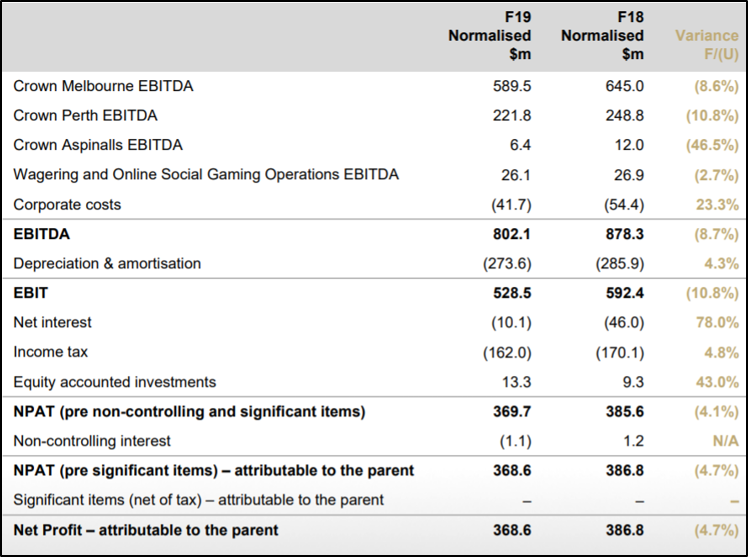Select the Equity accounted F18 value 9.3

(x=633, y=382)
